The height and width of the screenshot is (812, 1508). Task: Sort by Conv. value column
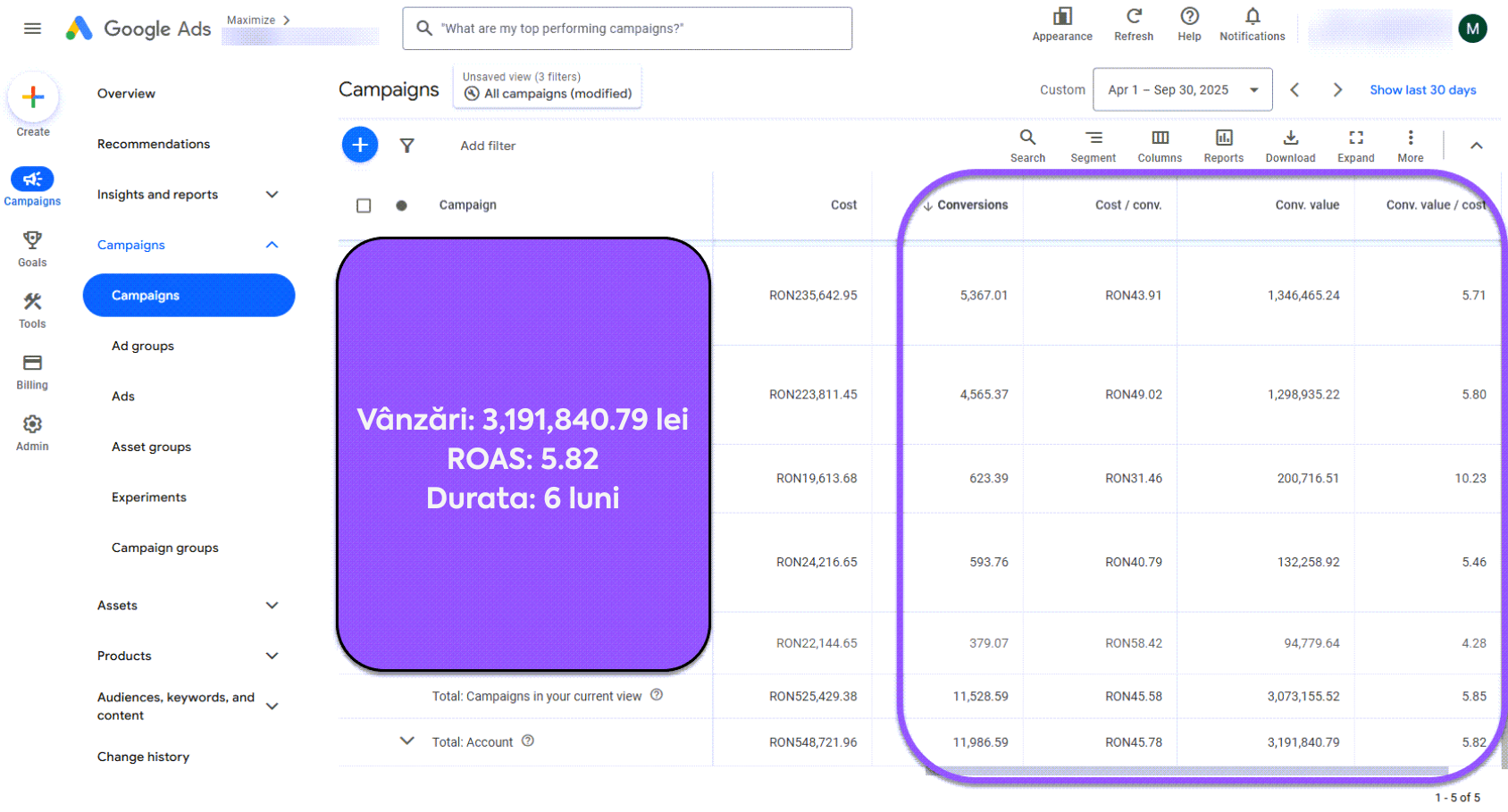tap(1307, 205)
